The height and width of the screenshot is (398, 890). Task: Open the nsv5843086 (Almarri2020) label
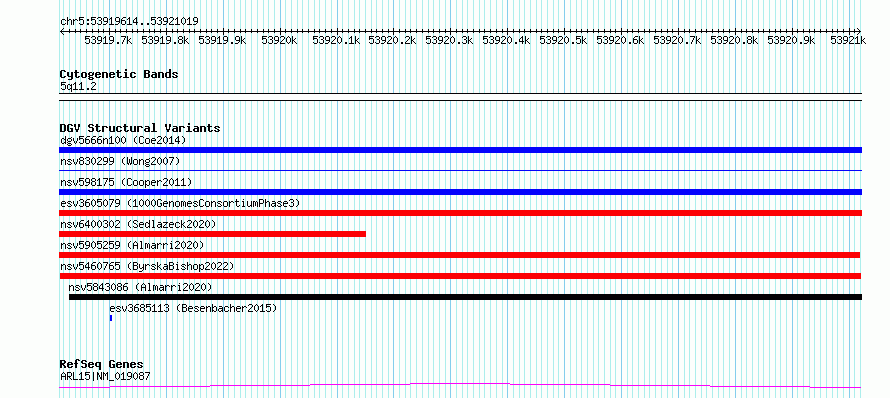pyautogui.click(x=140, y=287)
